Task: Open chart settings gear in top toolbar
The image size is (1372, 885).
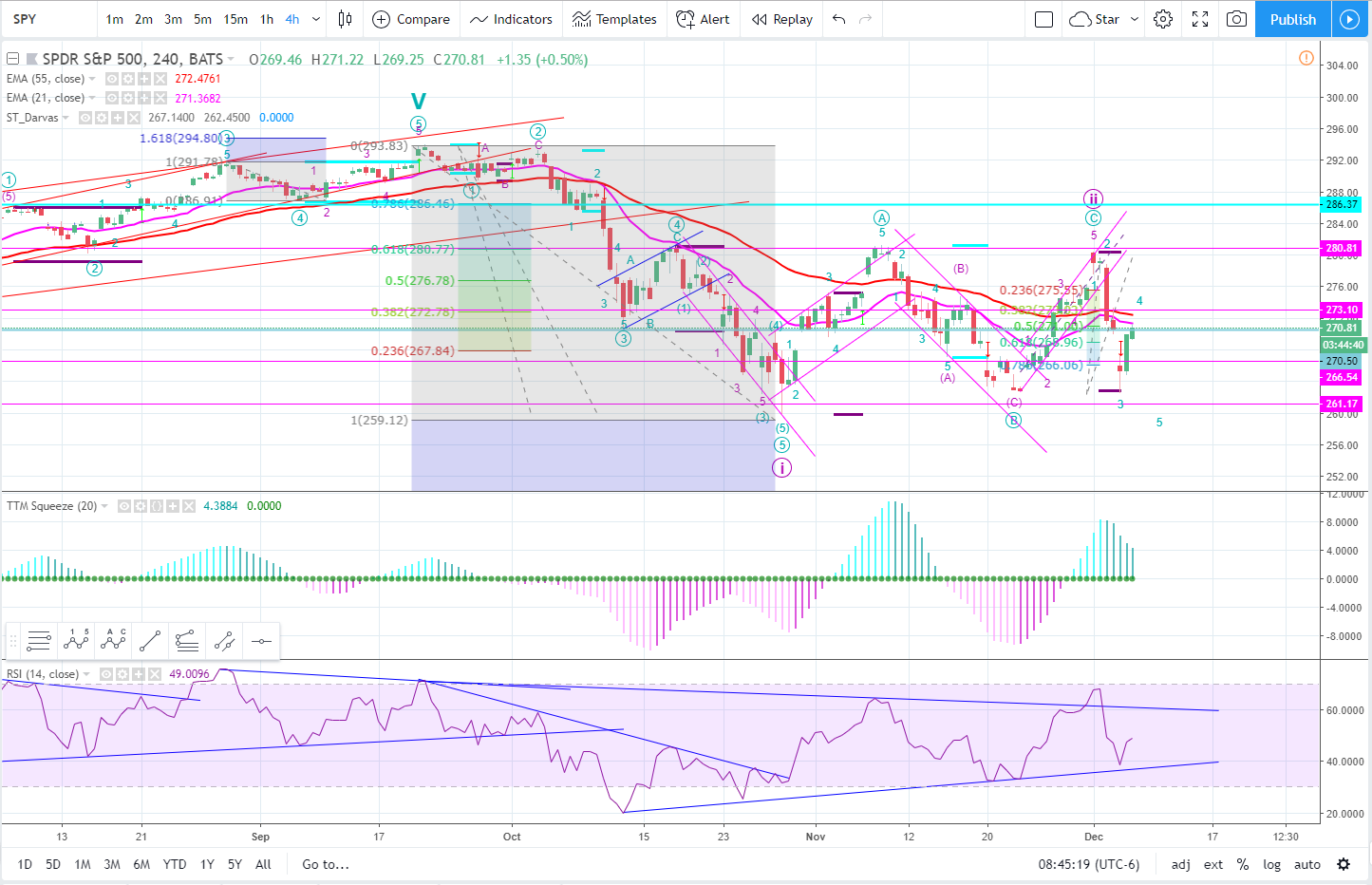Action: (x=1163, y=19)
